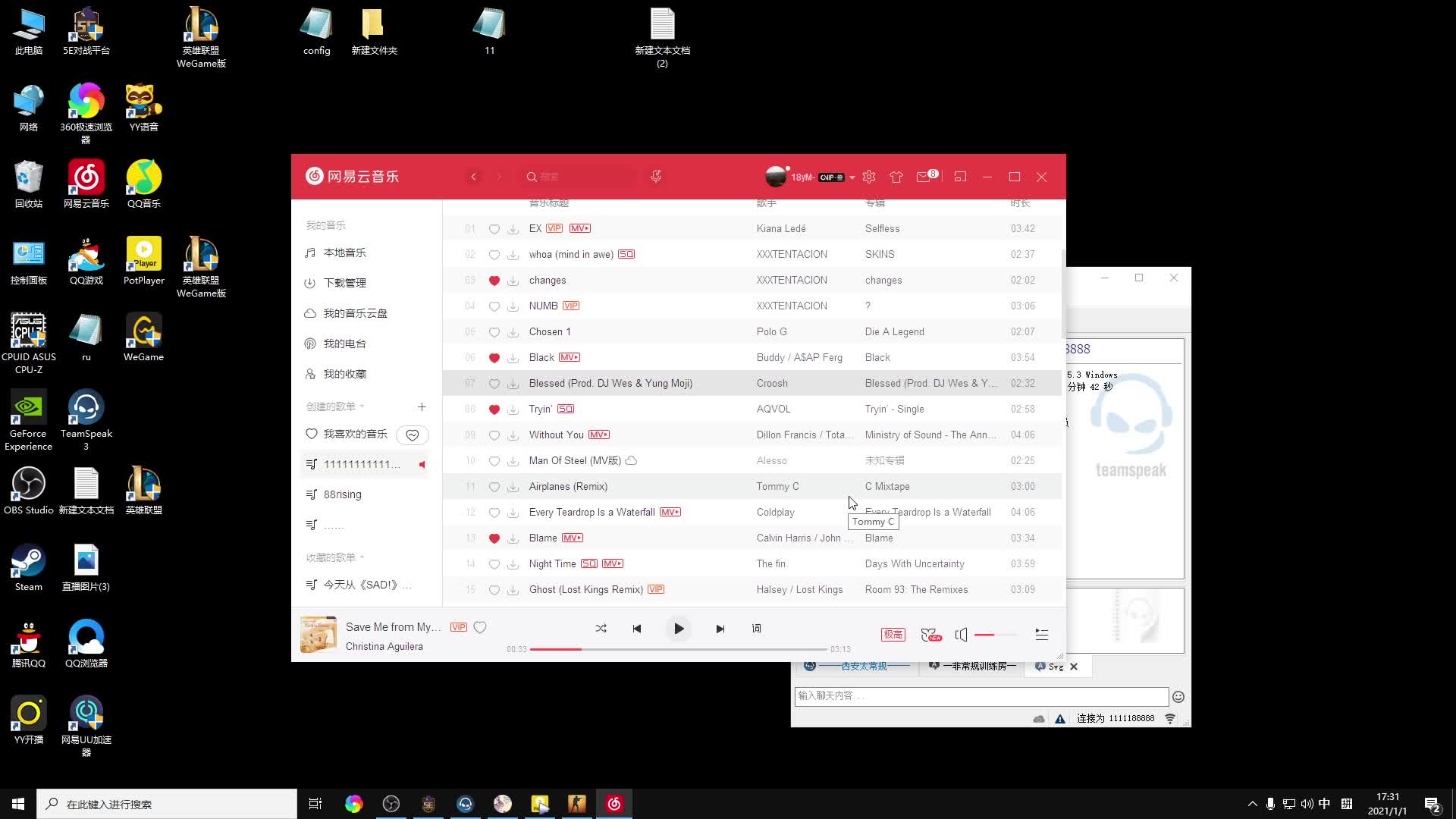Click the search box in NetEase Music
This screenshot has height=819, width=1456.
(580, 177)
